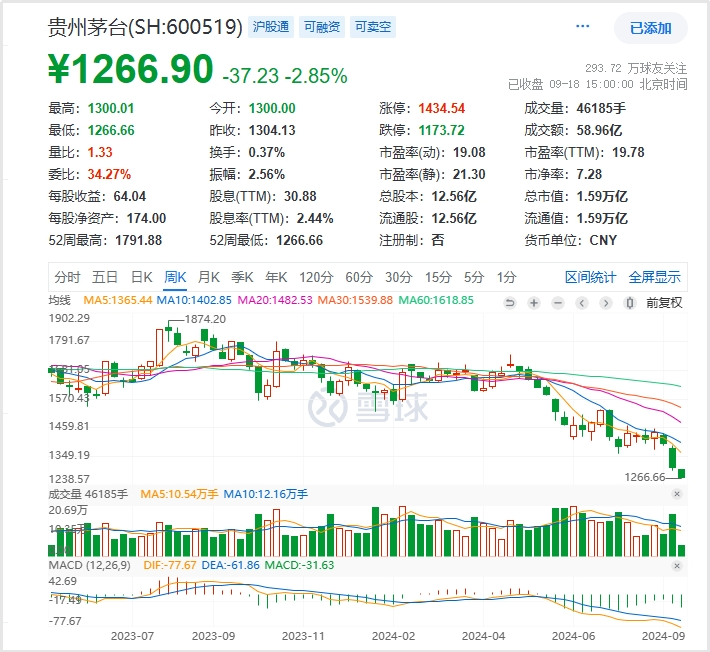The image size is (710, 652).
Task: Click the current price ¥1266.90
Action: coord(130,69)
